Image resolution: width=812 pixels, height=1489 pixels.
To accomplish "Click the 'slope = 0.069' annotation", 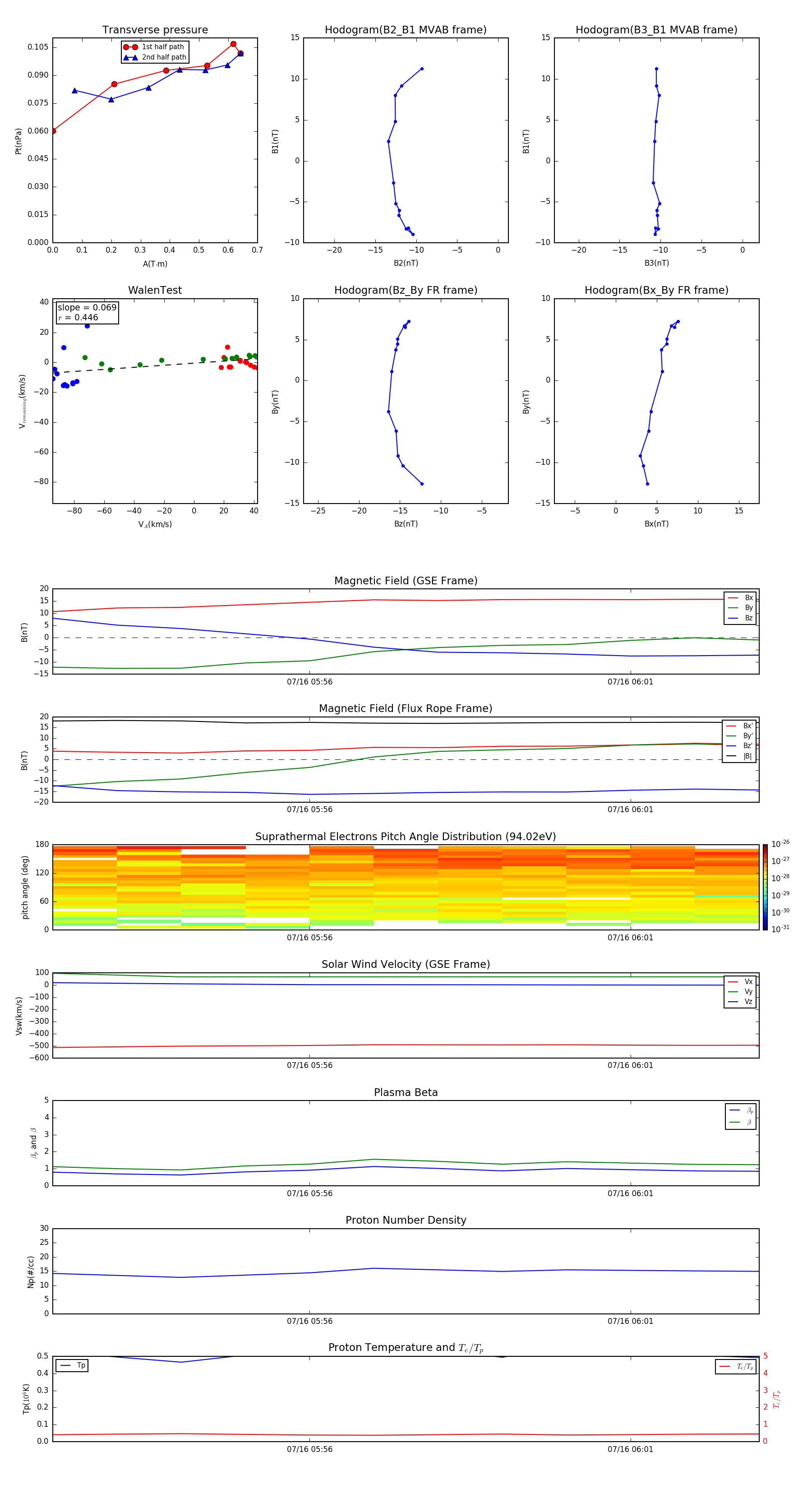I will coord(87,308).
